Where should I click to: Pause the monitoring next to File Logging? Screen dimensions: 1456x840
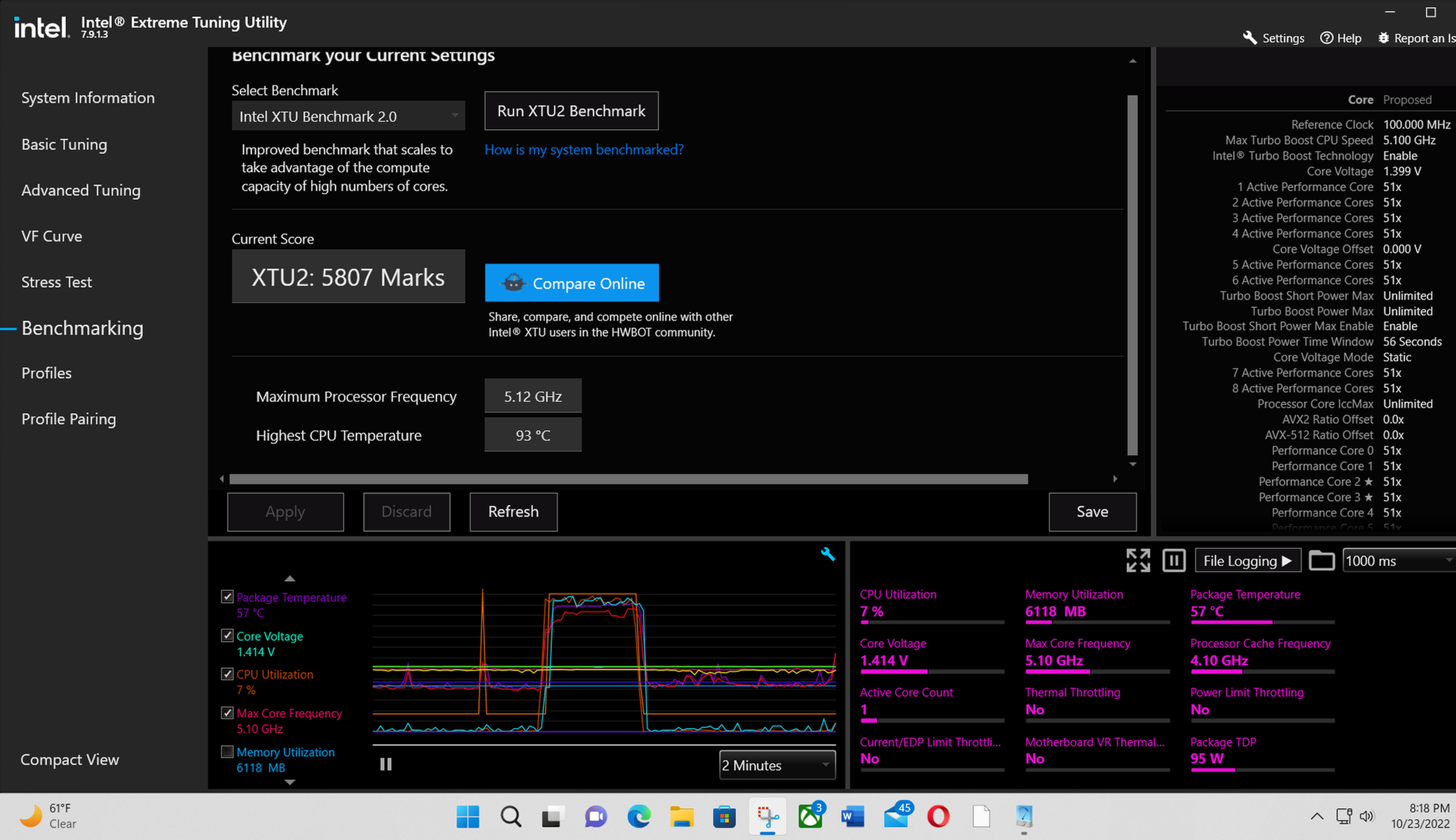coord(1174,560)
